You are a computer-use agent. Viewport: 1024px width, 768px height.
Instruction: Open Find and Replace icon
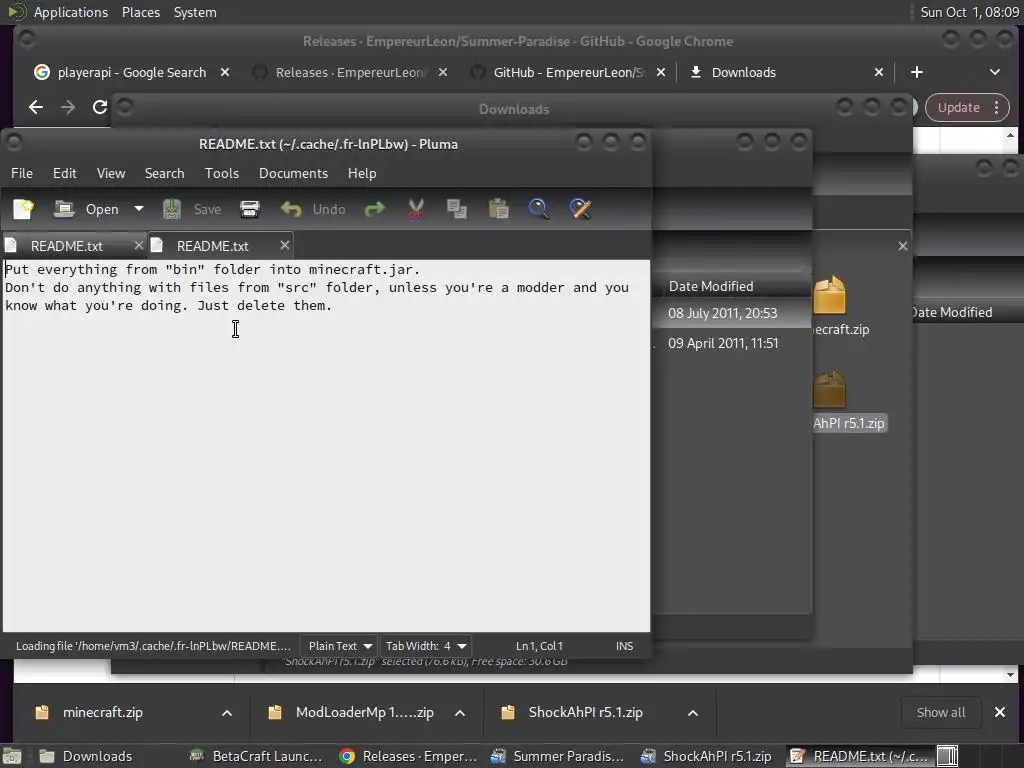click(580, 209)
